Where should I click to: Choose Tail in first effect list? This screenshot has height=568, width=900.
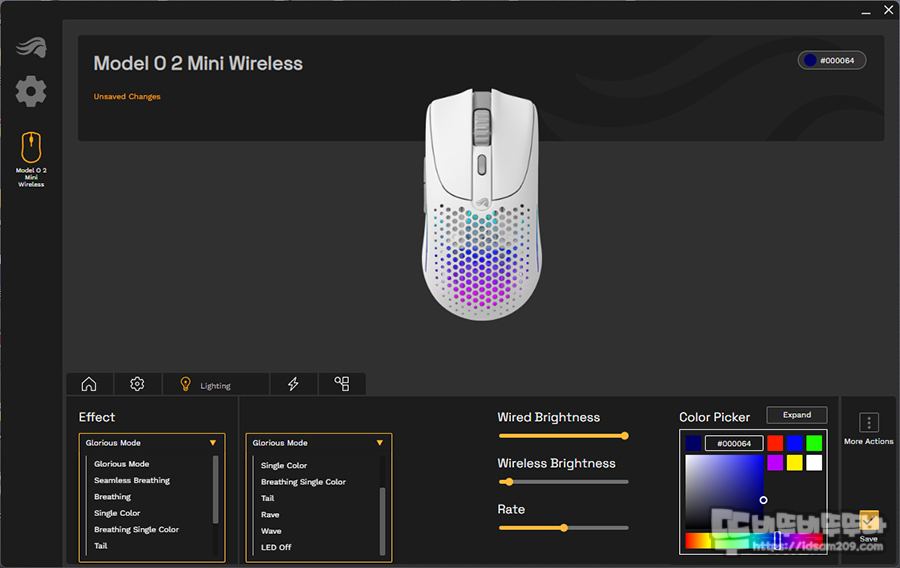(x=101, y=546)
